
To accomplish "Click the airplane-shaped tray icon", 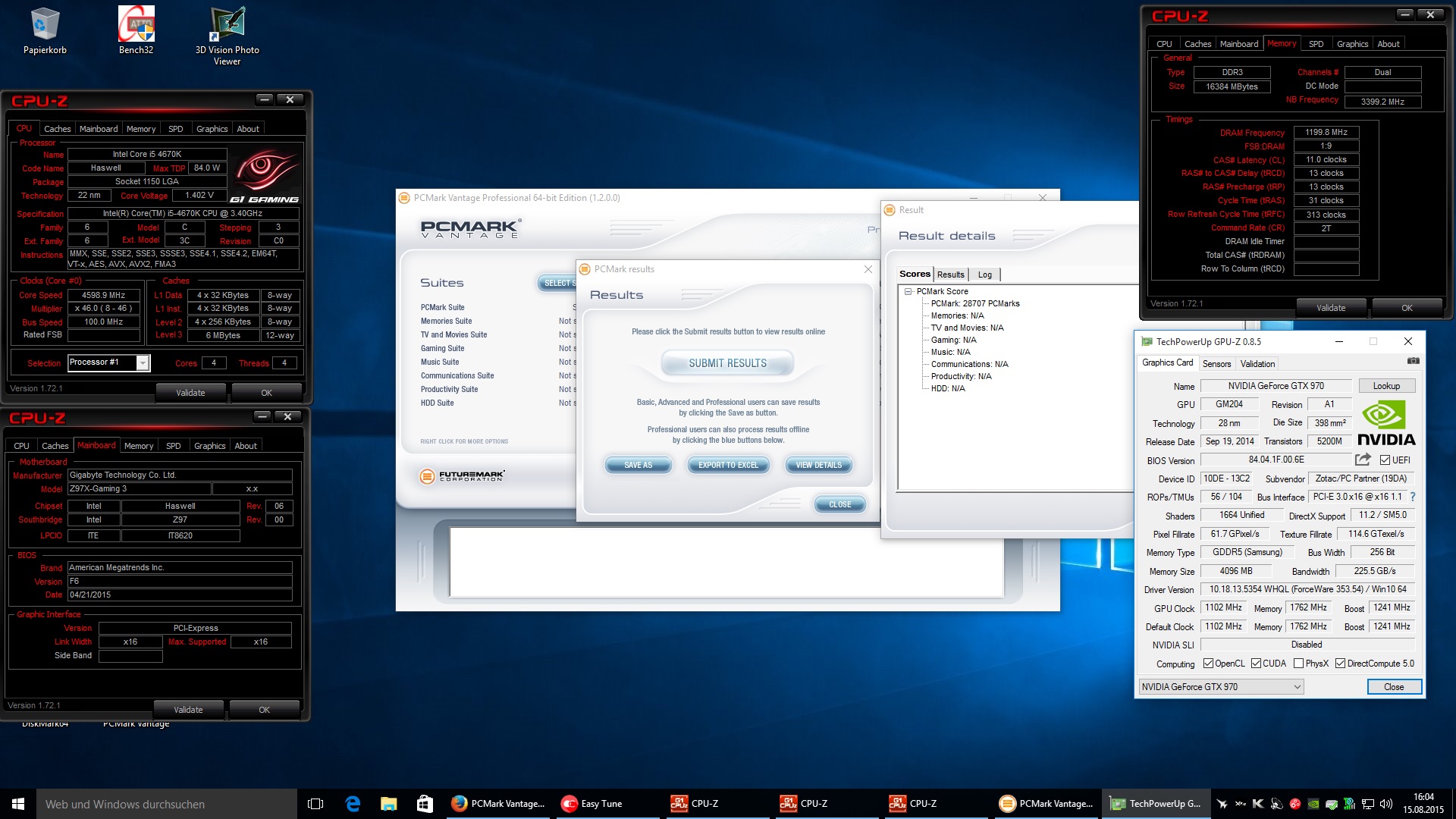I will click(1222, 804).
